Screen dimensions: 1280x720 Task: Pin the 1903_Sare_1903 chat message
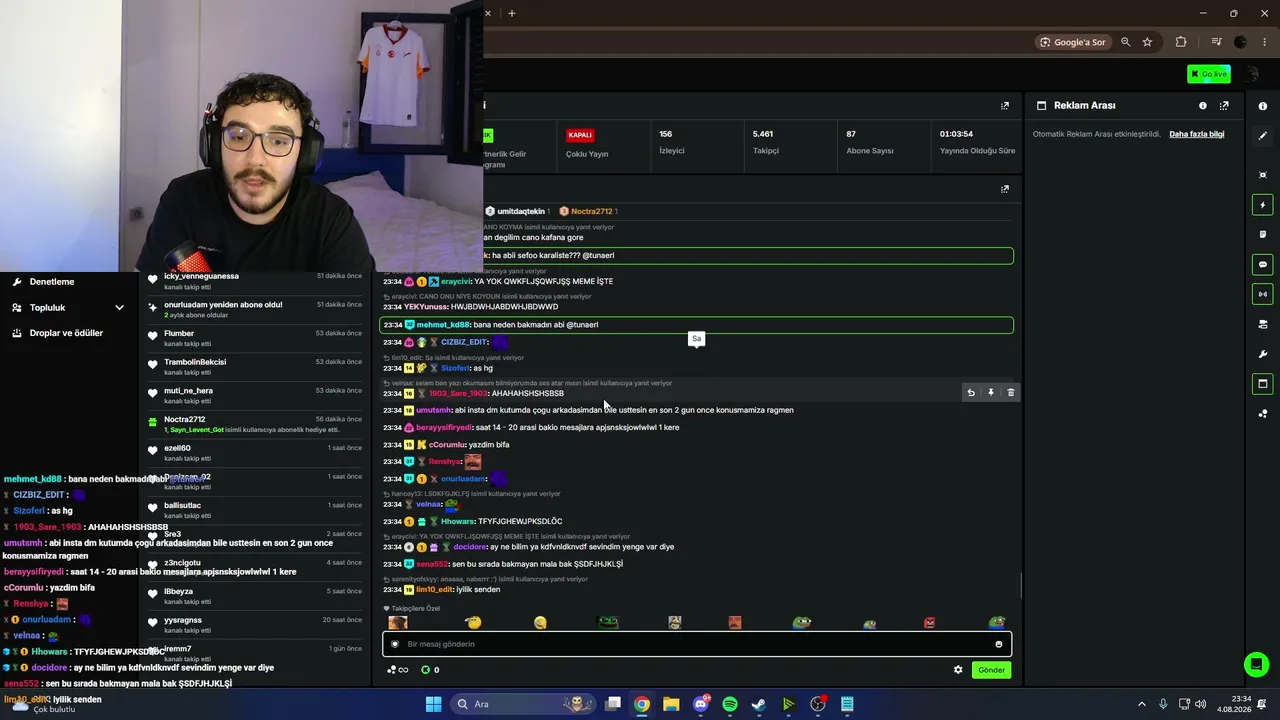pyautogui.click(x=991, y=393)
